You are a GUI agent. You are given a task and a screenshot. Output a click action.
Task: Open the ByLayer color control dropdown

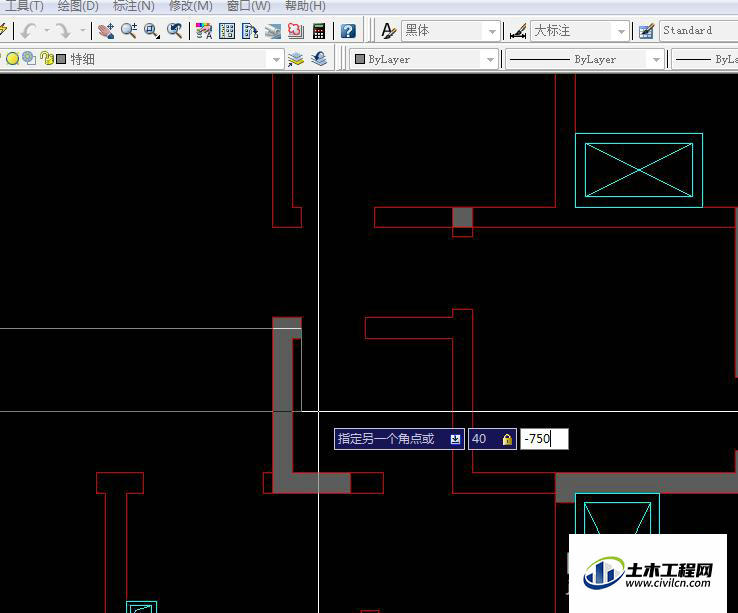pos(424,59)
